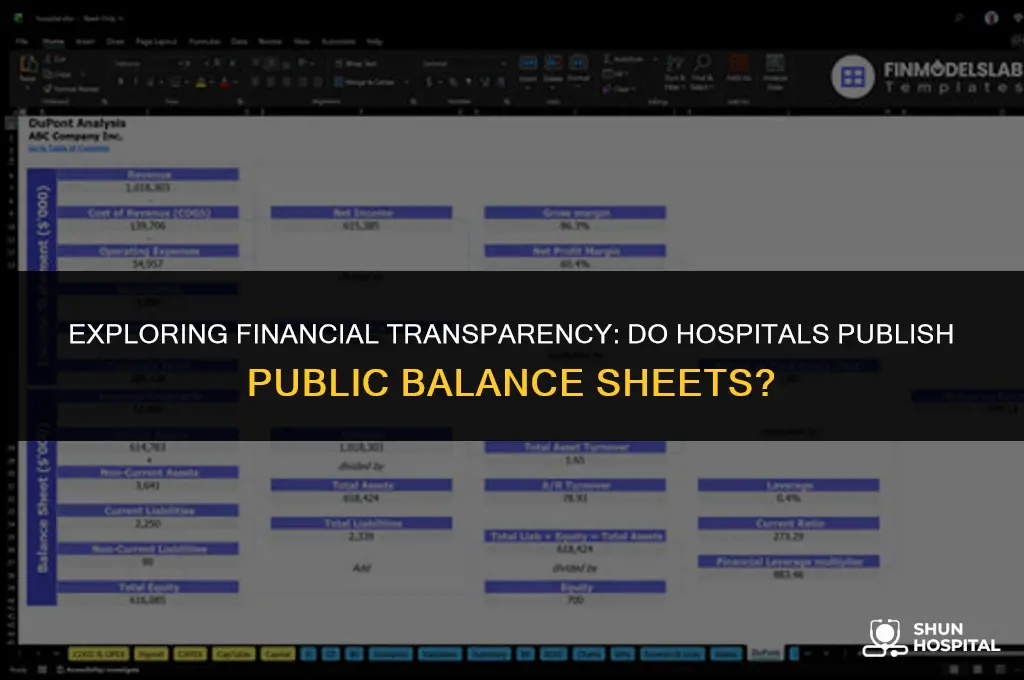Viewport: 1024px width, 680px height.
Task: Switch to the Page Layout ribbon tab
Action: (x=156, y=41)
